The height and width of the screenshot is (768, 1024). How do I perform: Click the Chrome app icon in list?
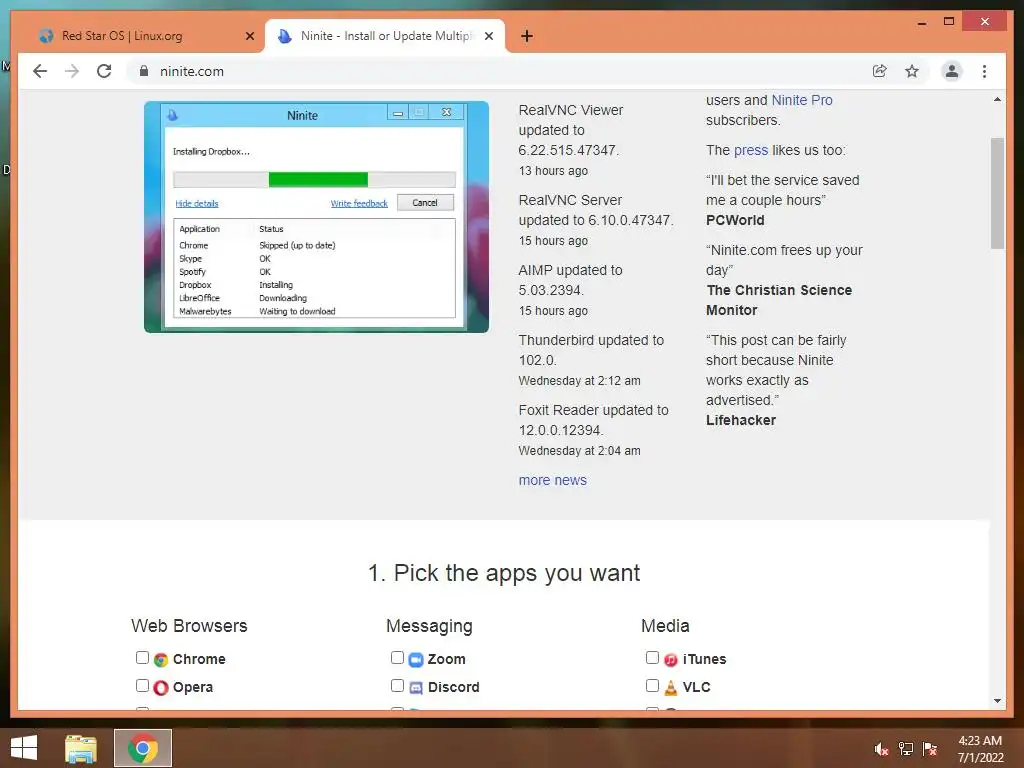[161, 660]
